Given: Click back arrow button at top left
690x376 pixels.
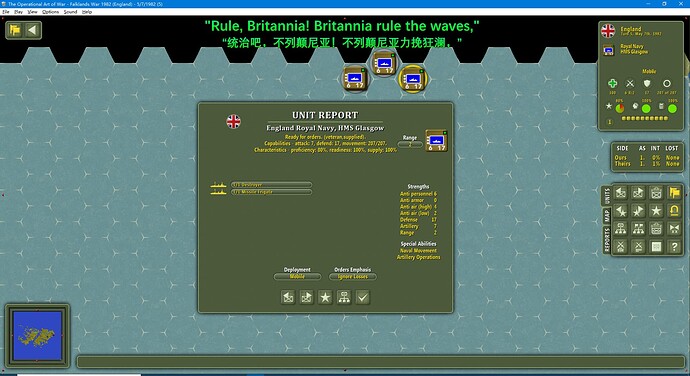Looking at the screenshot, I should [x=33, y=30].
